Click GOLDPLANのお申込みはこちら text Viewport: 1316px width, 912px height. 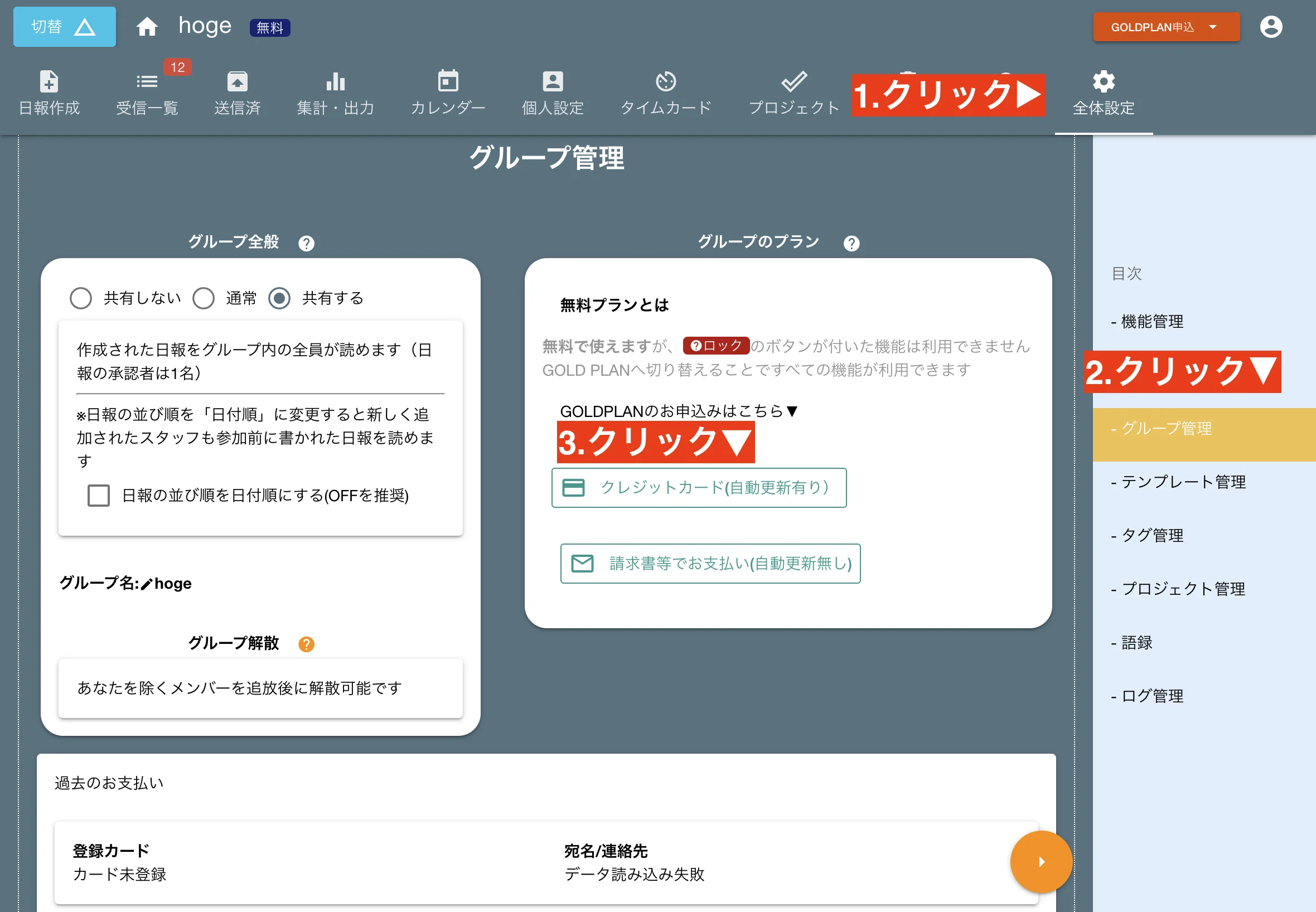pos(678,411)
